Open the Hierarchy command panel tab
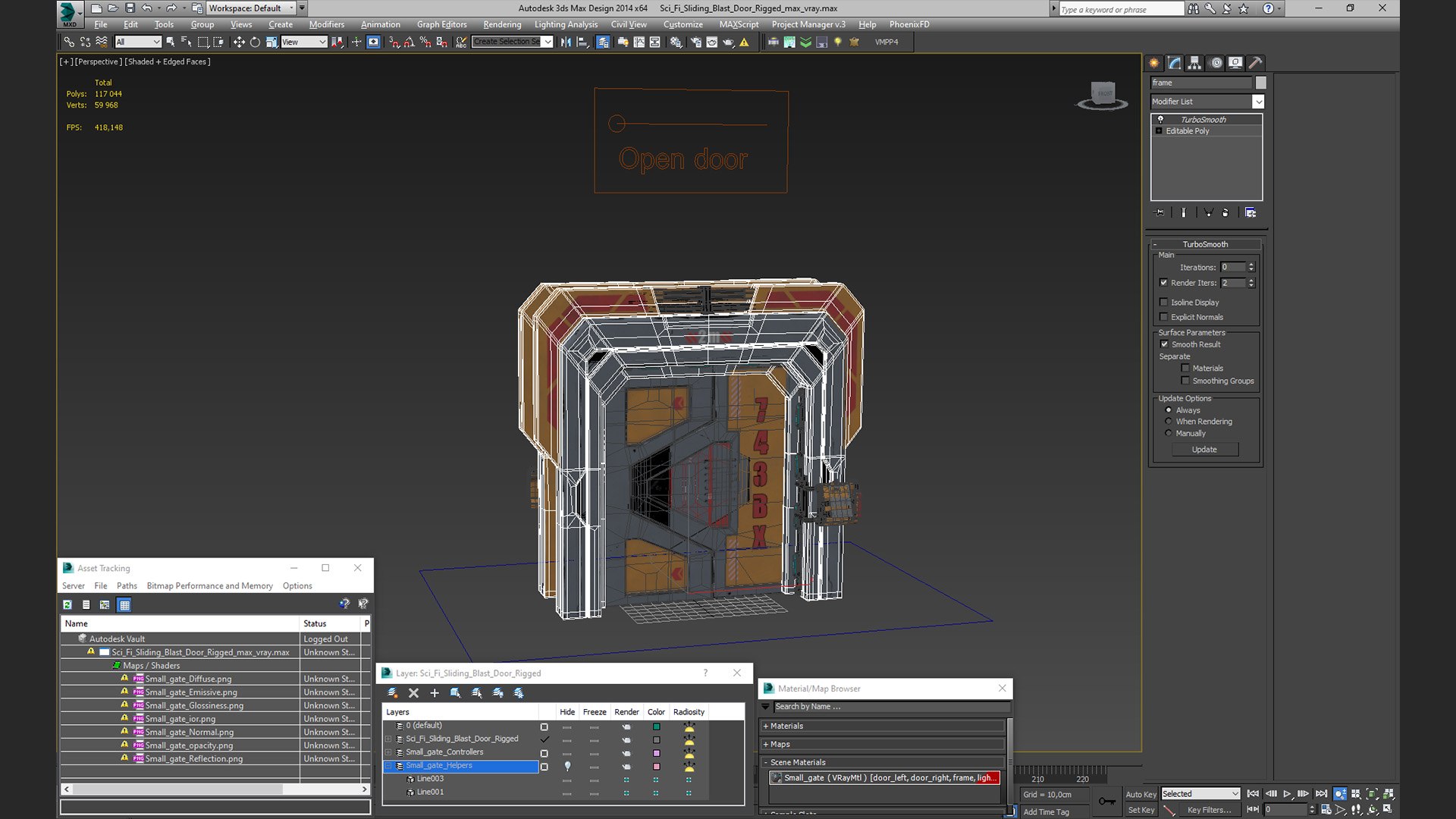This screenshot has width=1456, height=819. point(1194,63)
